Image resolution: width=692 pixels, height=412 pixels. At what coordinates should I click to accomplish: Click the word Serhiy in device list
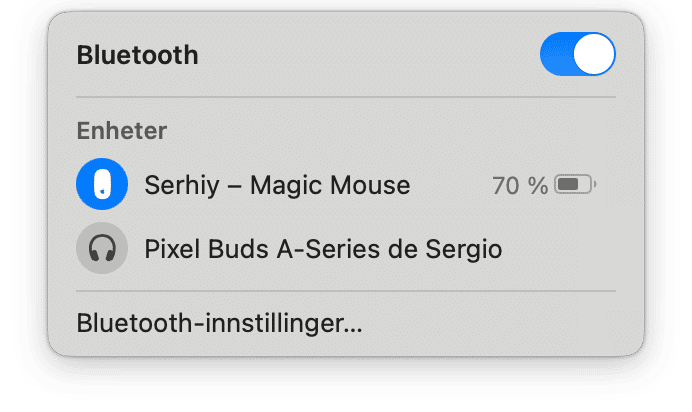(182, 185)
